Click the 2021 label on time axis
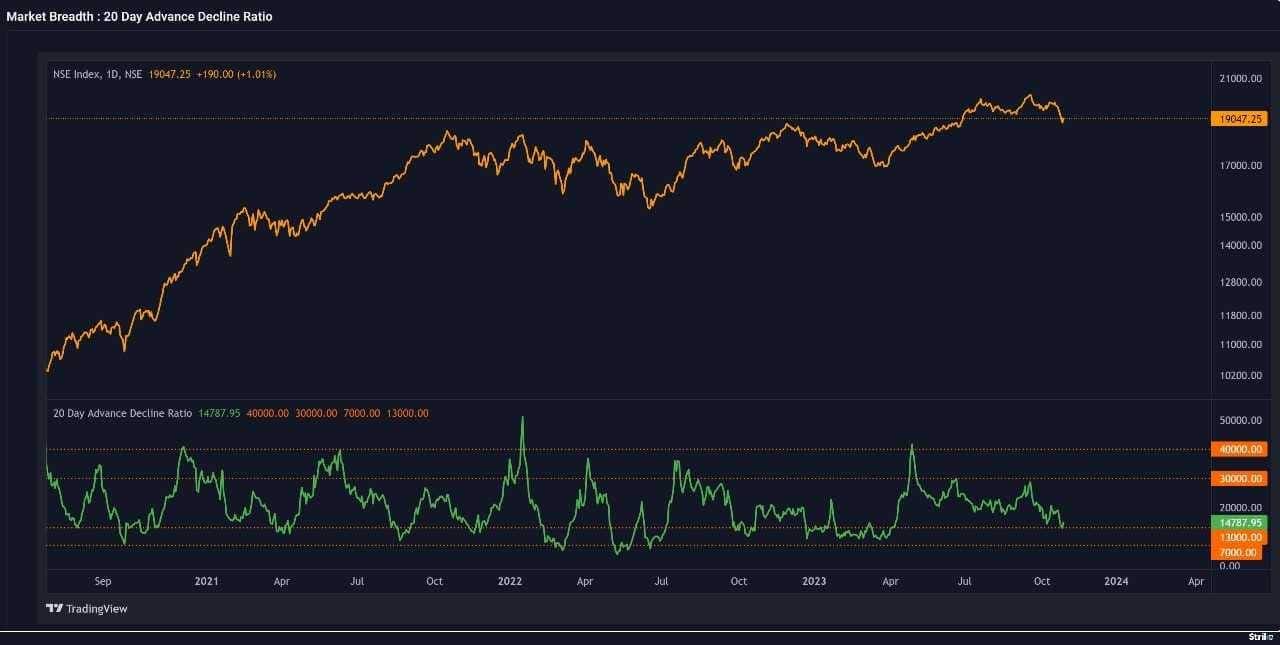This screenshot has width=1280, height=645. (x=206, y=581)
